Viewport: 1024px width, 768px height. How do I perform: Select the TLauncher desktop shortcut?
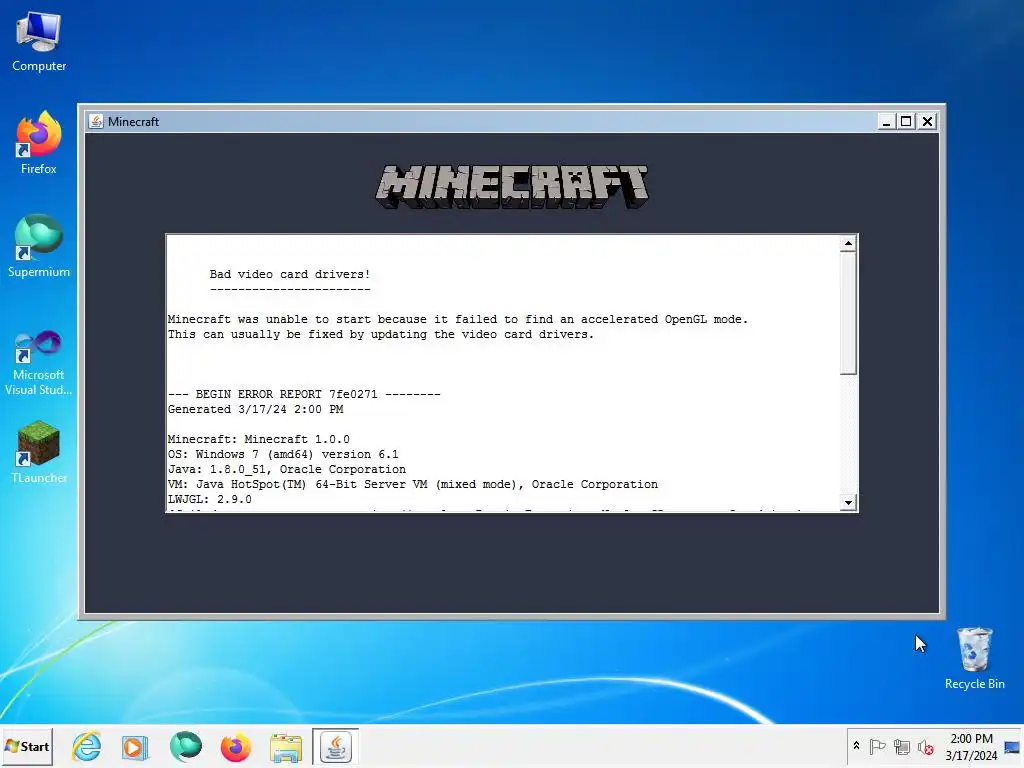(x=39, y=452)
